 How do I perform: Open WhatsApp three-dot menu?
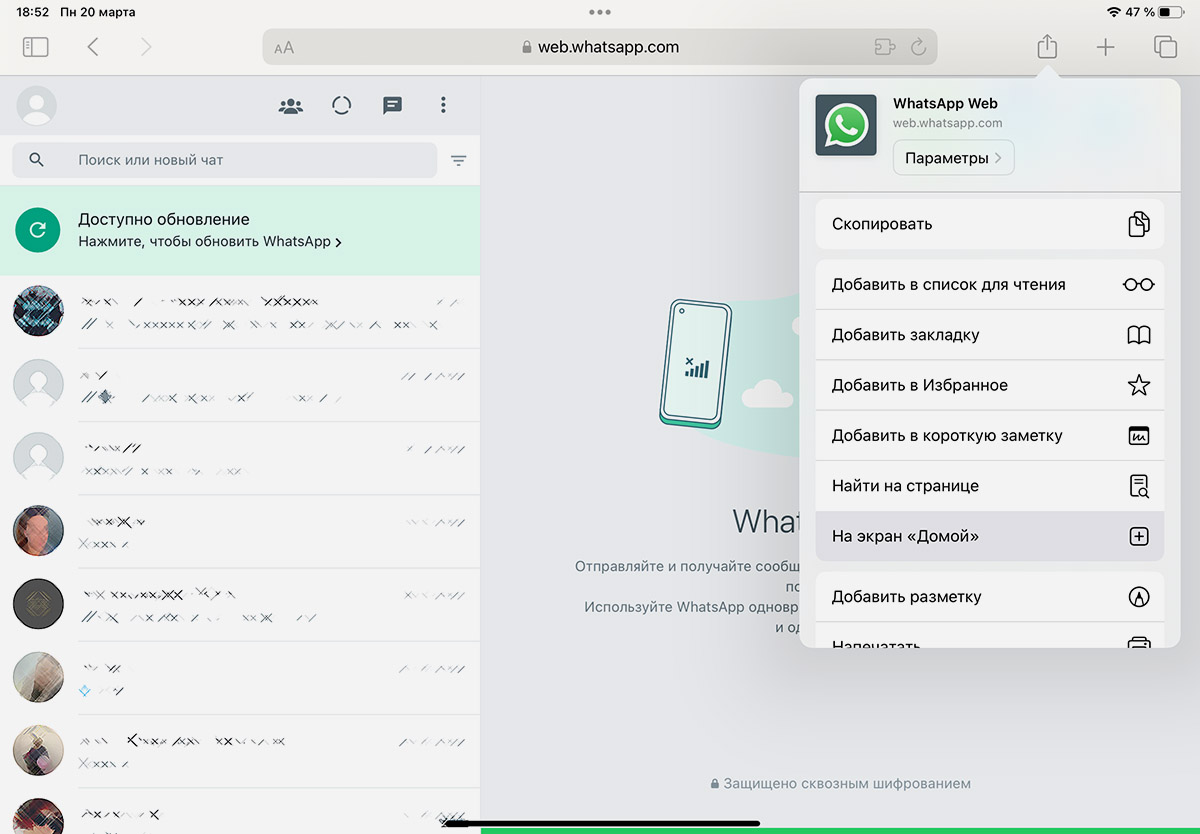click(x=444, y=105)
